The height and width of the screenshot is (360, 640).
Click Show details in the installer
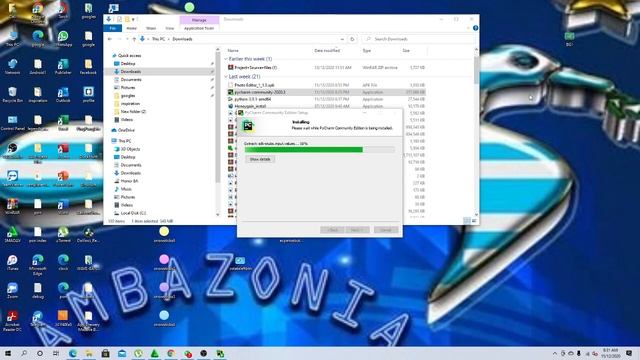[x=260, y=159]
